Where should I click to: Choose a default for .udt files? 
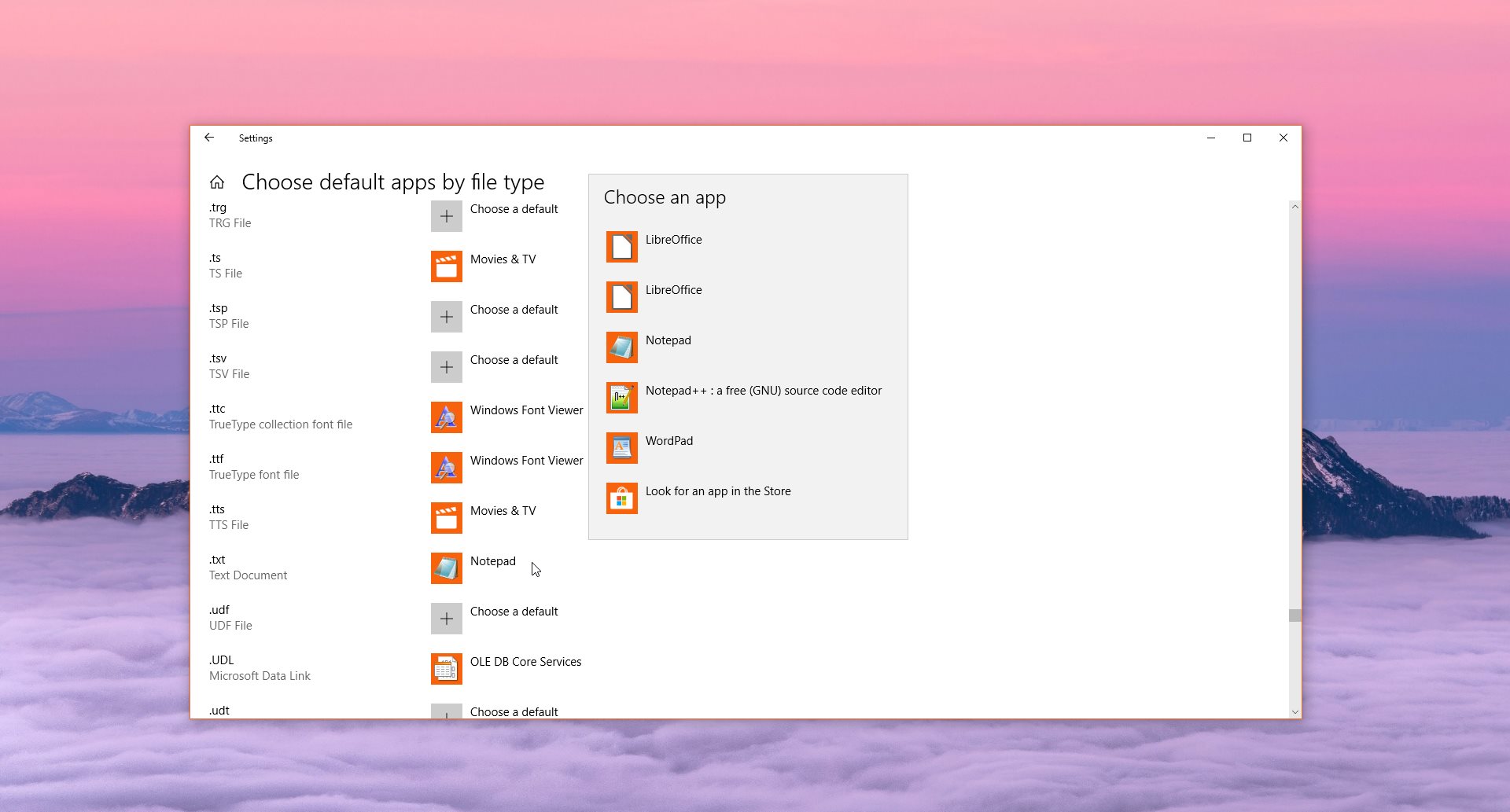point(514,711)
